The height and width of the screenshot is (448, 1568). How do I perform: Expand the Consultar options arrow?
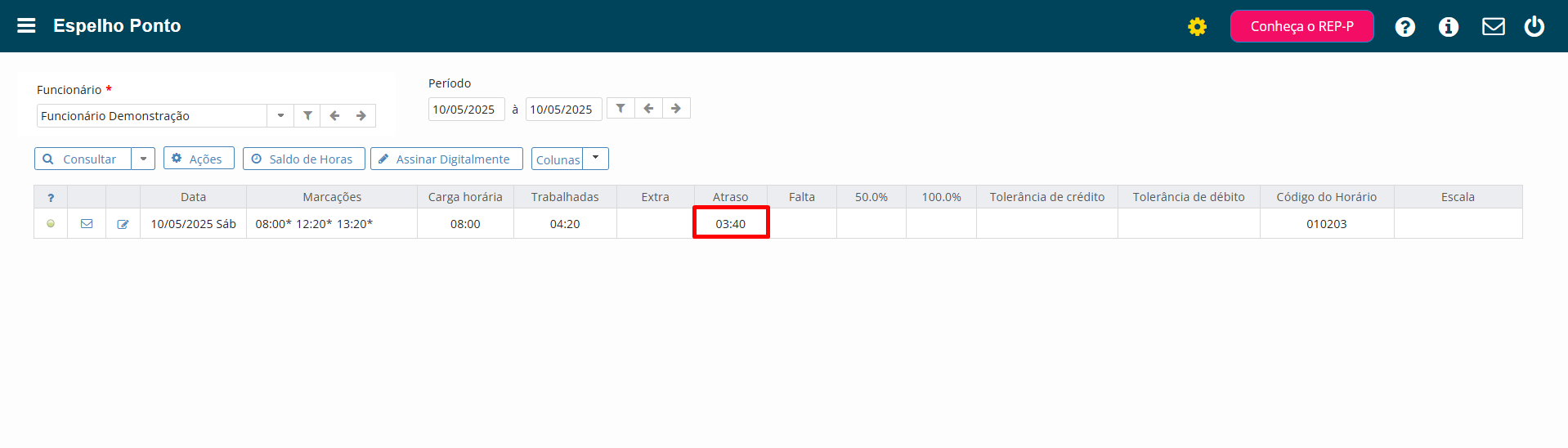point(143,159)
